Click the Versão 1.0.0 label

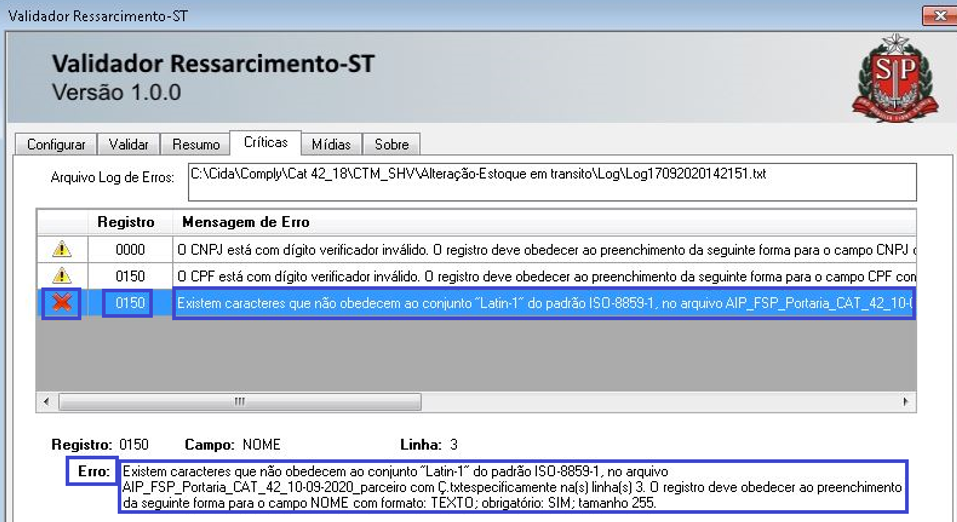click(x=117, y=92)
